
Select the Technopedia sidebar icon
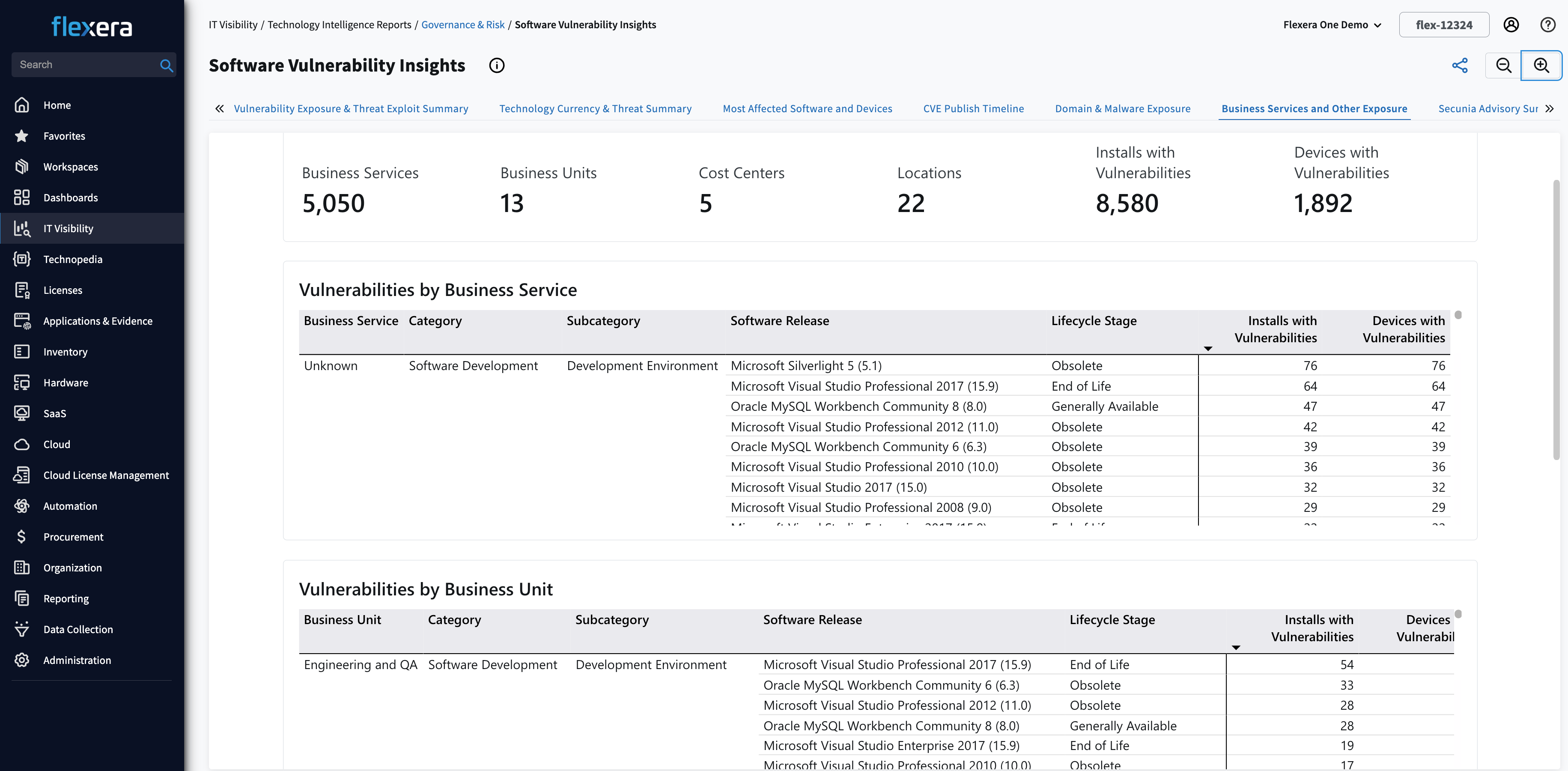[22, 259]
